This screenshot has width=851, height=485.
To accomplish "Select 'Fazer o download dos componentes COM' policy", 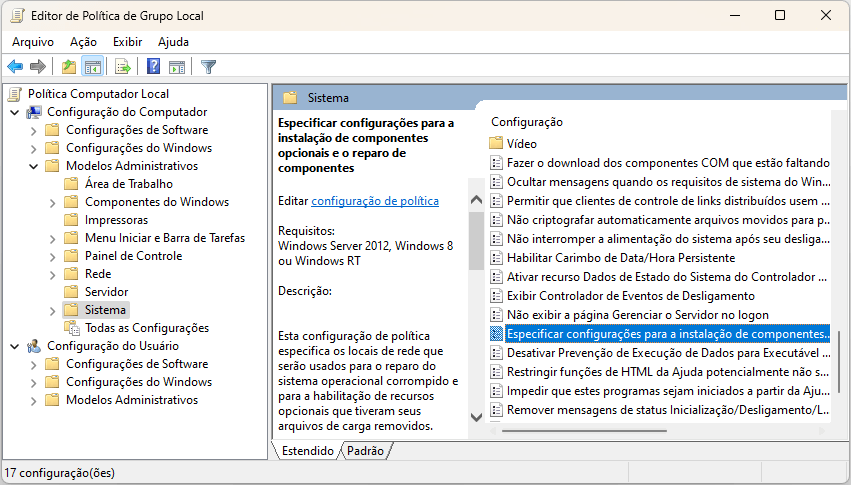I will pos(668,163).
